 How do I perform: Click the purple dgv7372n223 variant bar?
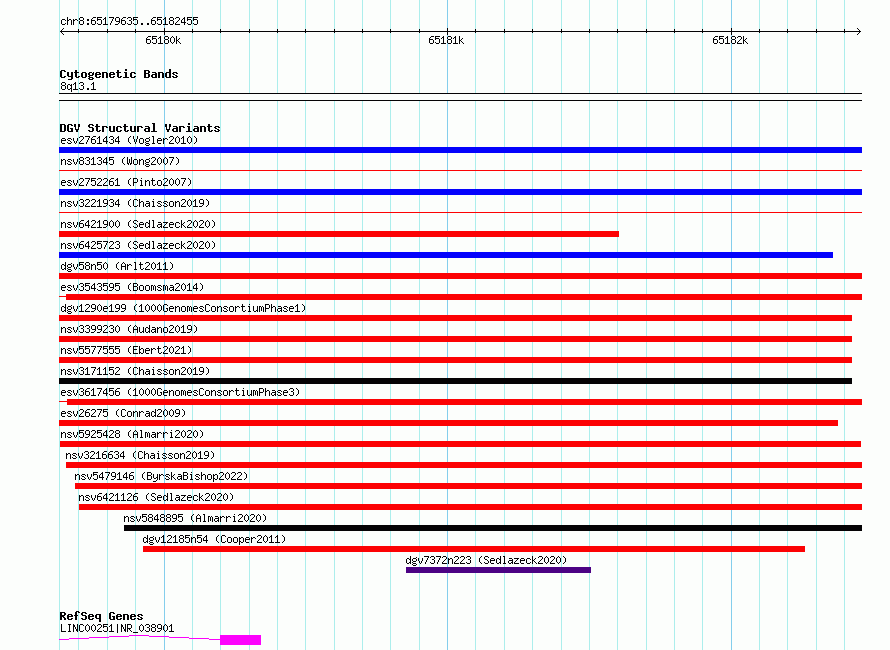click(498, 570)
